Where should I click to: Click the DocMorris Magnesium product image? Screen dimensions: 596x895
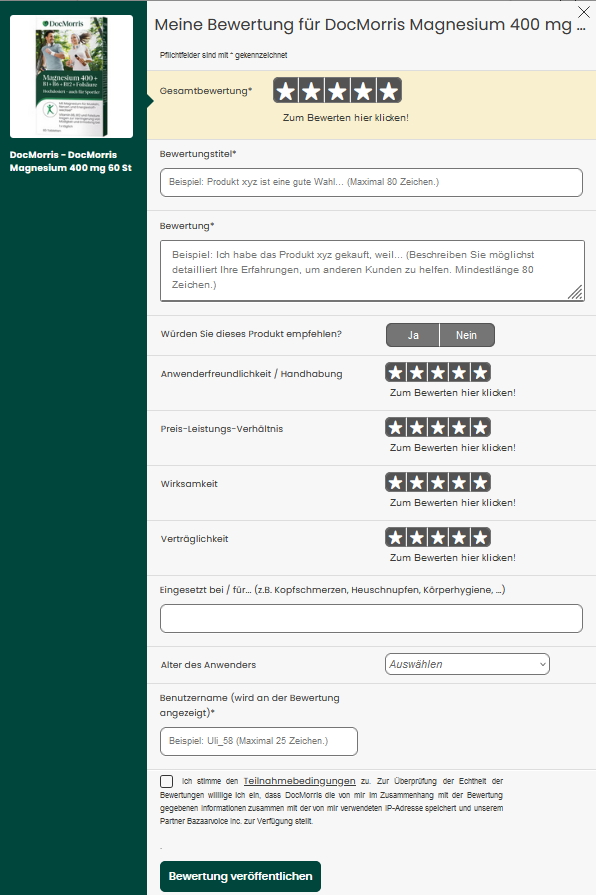coord(71,76)
